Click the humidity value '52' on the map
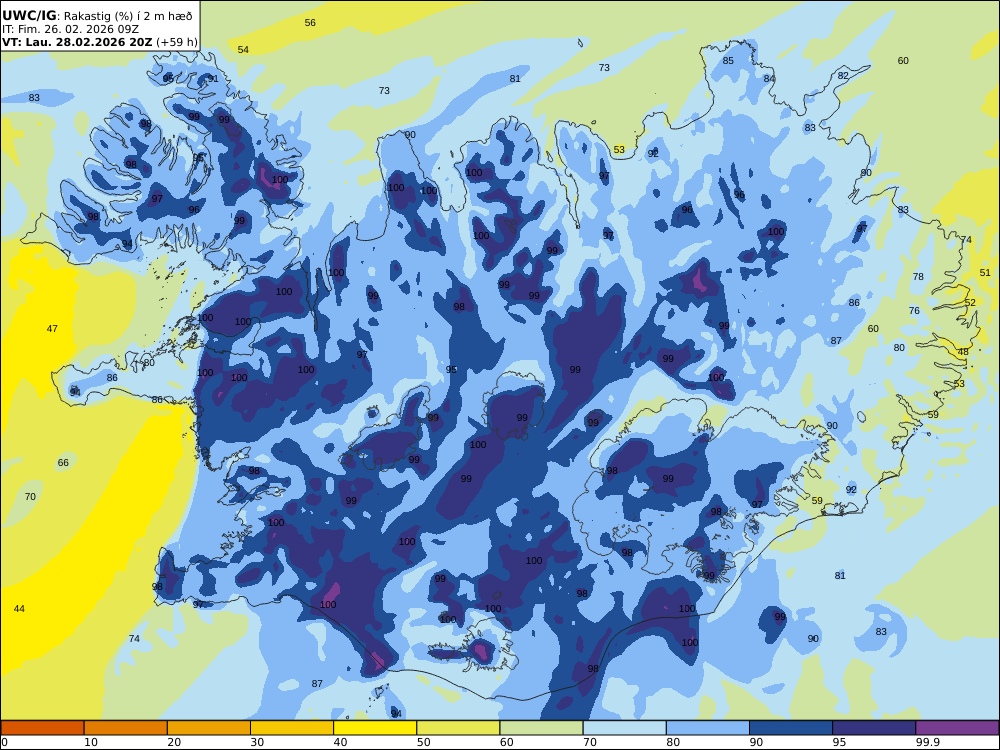The image size is (1000, 750). click(970, 303)
